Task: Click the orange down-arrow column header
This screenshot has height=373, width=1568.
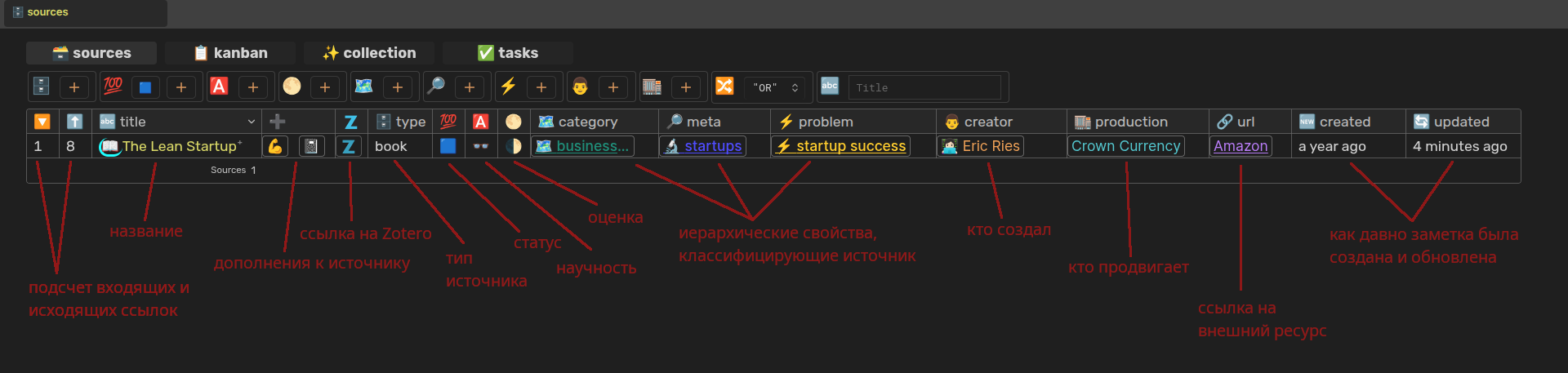Action: coord(42,122)
